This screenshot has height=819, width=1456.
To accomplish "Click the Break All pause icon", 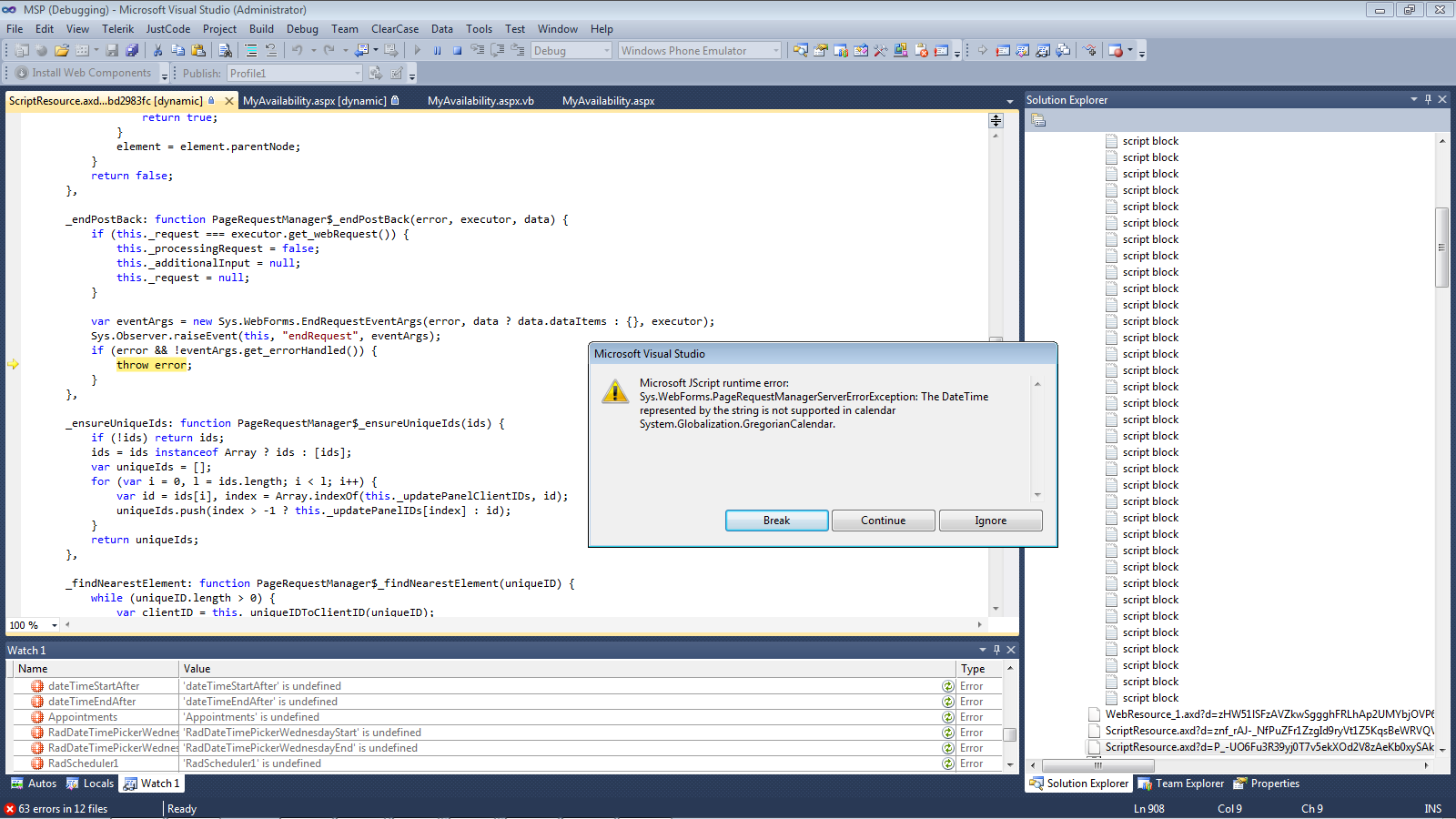I will click(x=437, y=50).
